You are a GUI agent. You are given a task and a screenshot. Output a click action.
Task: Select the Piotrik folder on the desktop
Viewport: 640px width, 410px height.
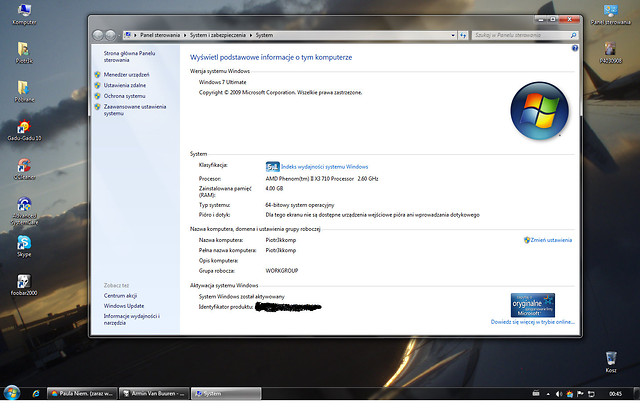(24, 52)
